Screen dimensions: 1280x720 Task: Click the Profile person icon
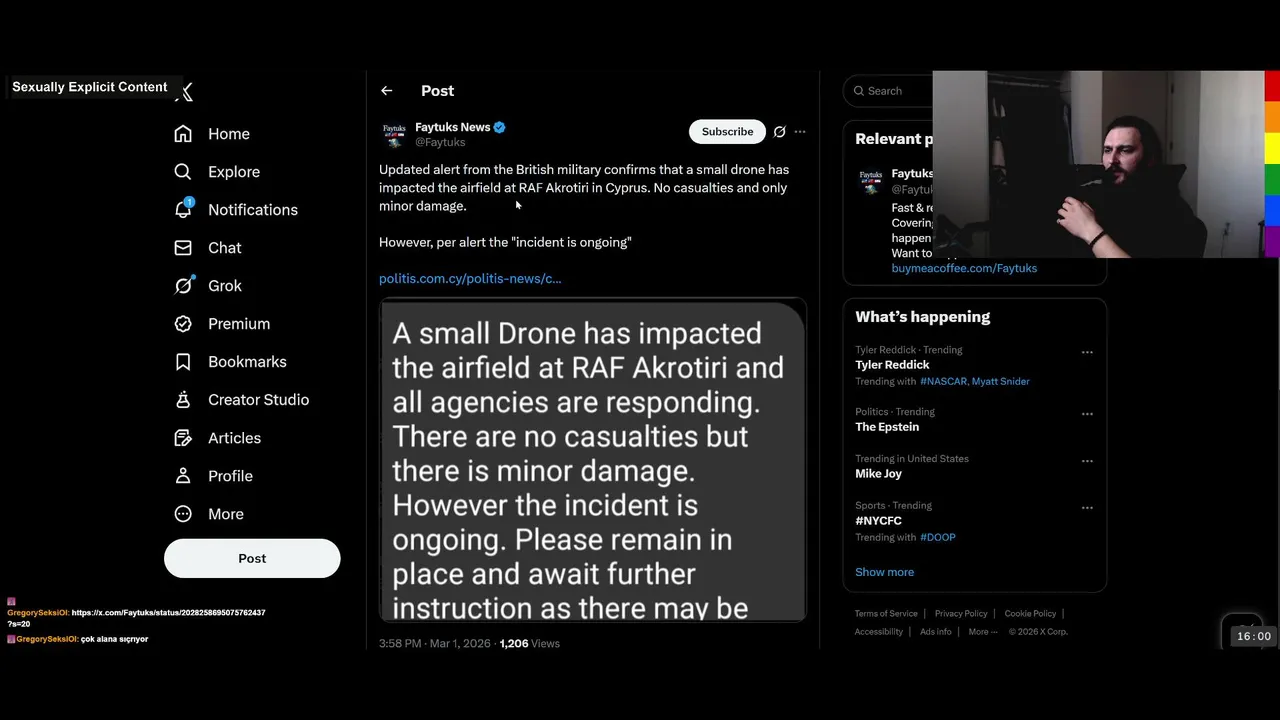[183, 476]
